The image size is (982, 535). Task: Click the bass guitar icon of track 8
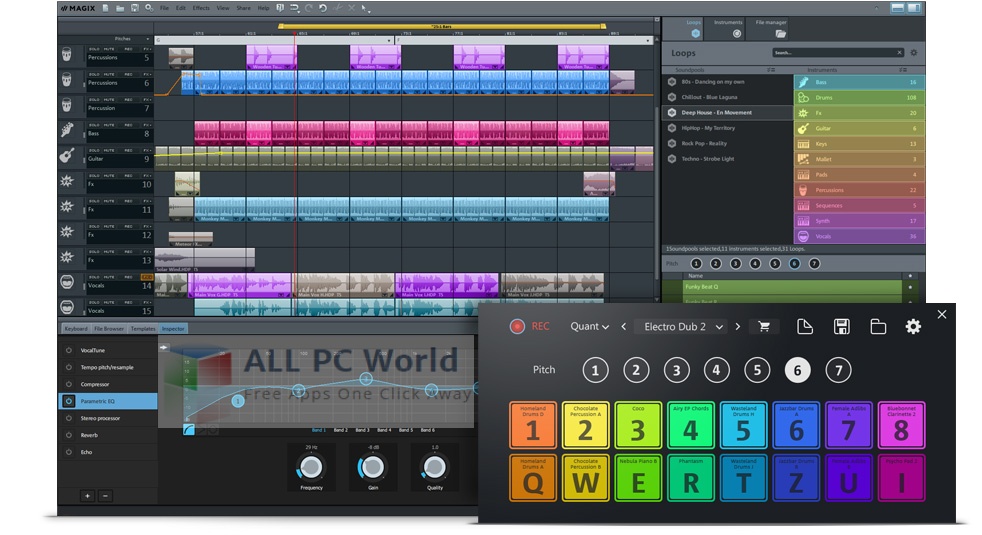(x=67, y=130)
